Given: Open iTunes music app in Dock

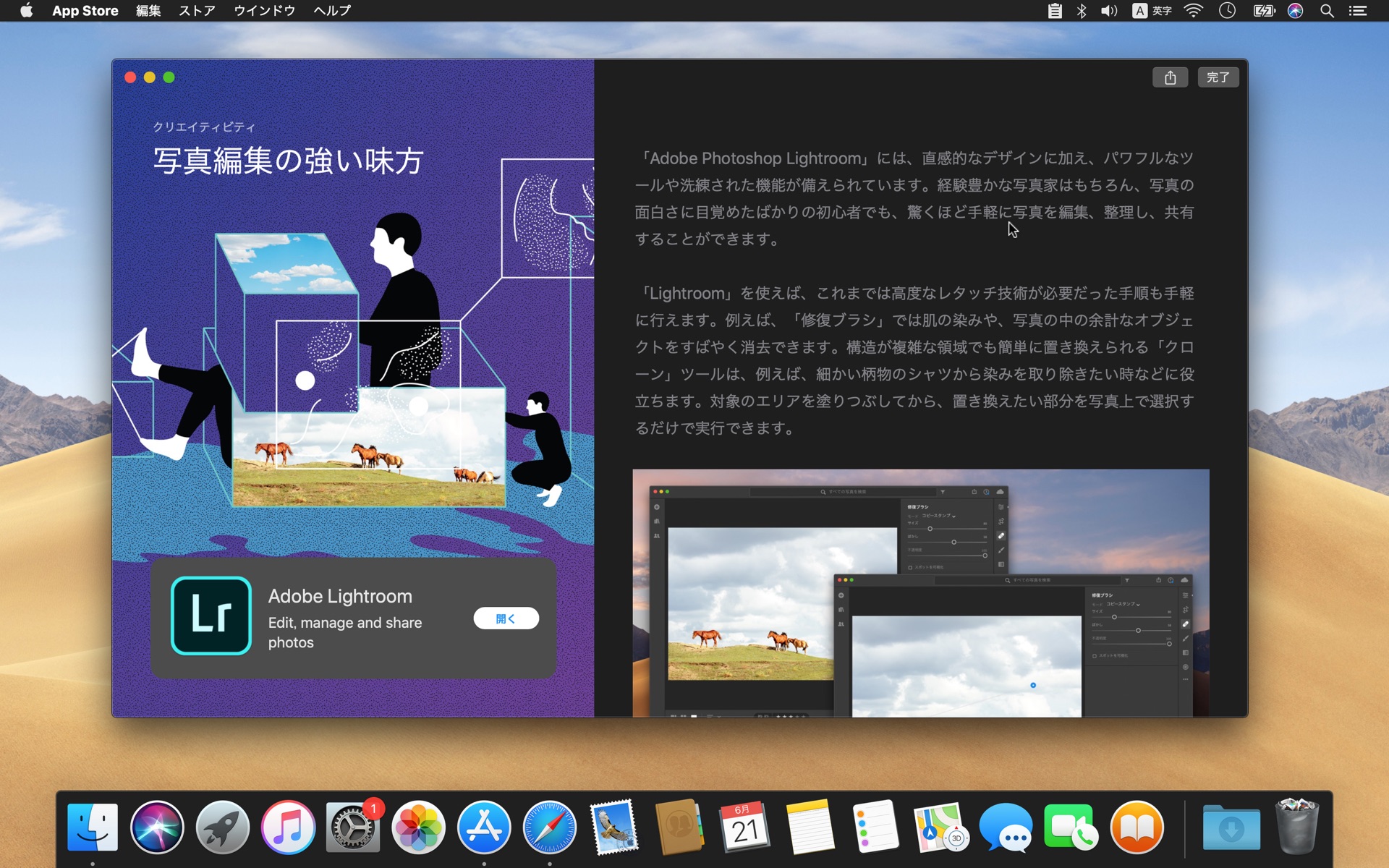Looking at the screenshot, I should click(x=288, y=827).
